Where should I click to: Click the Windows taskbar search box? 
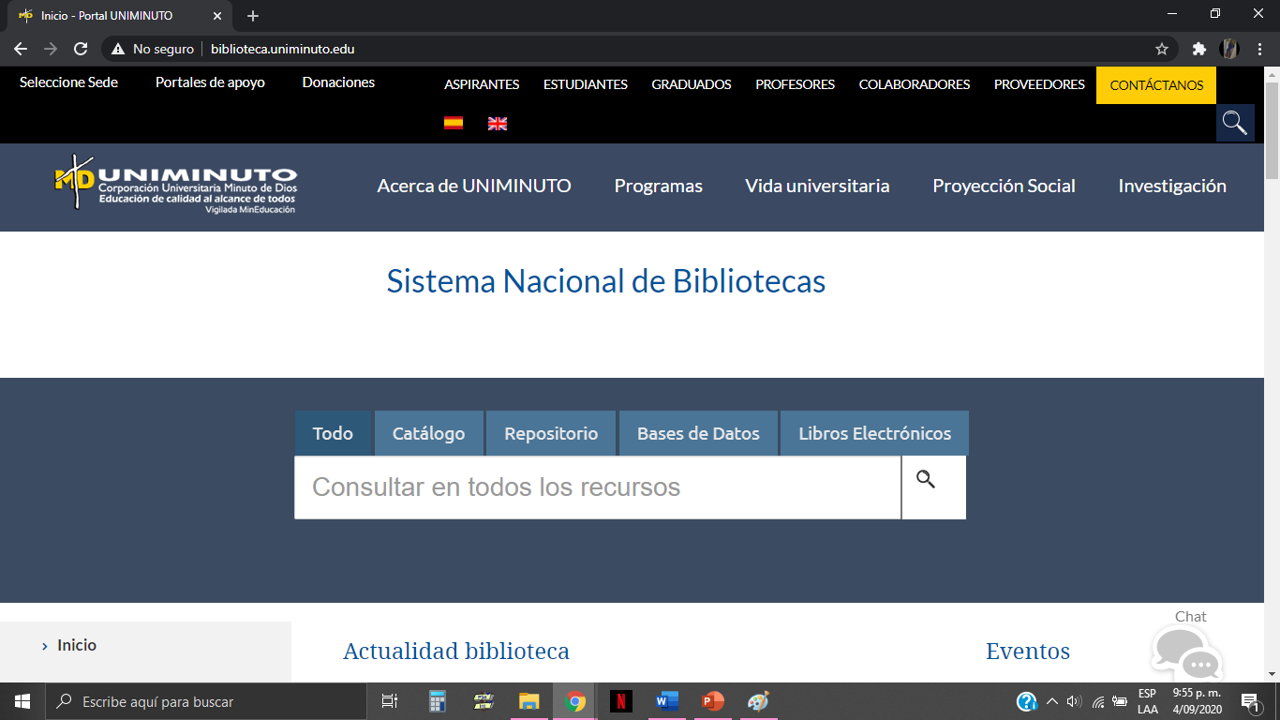tap(205, 701)
